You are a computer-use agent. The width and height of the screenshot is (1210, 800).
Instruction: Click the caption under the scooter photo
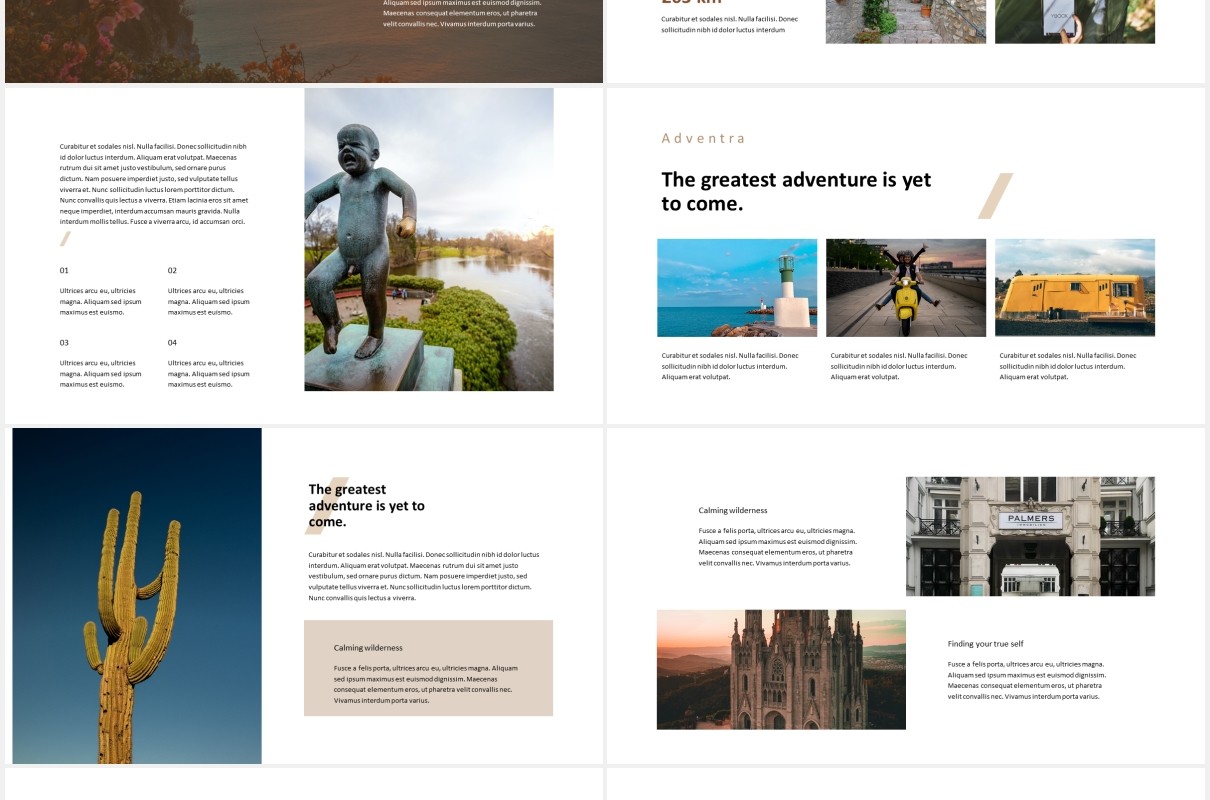[x=899, y=366]
